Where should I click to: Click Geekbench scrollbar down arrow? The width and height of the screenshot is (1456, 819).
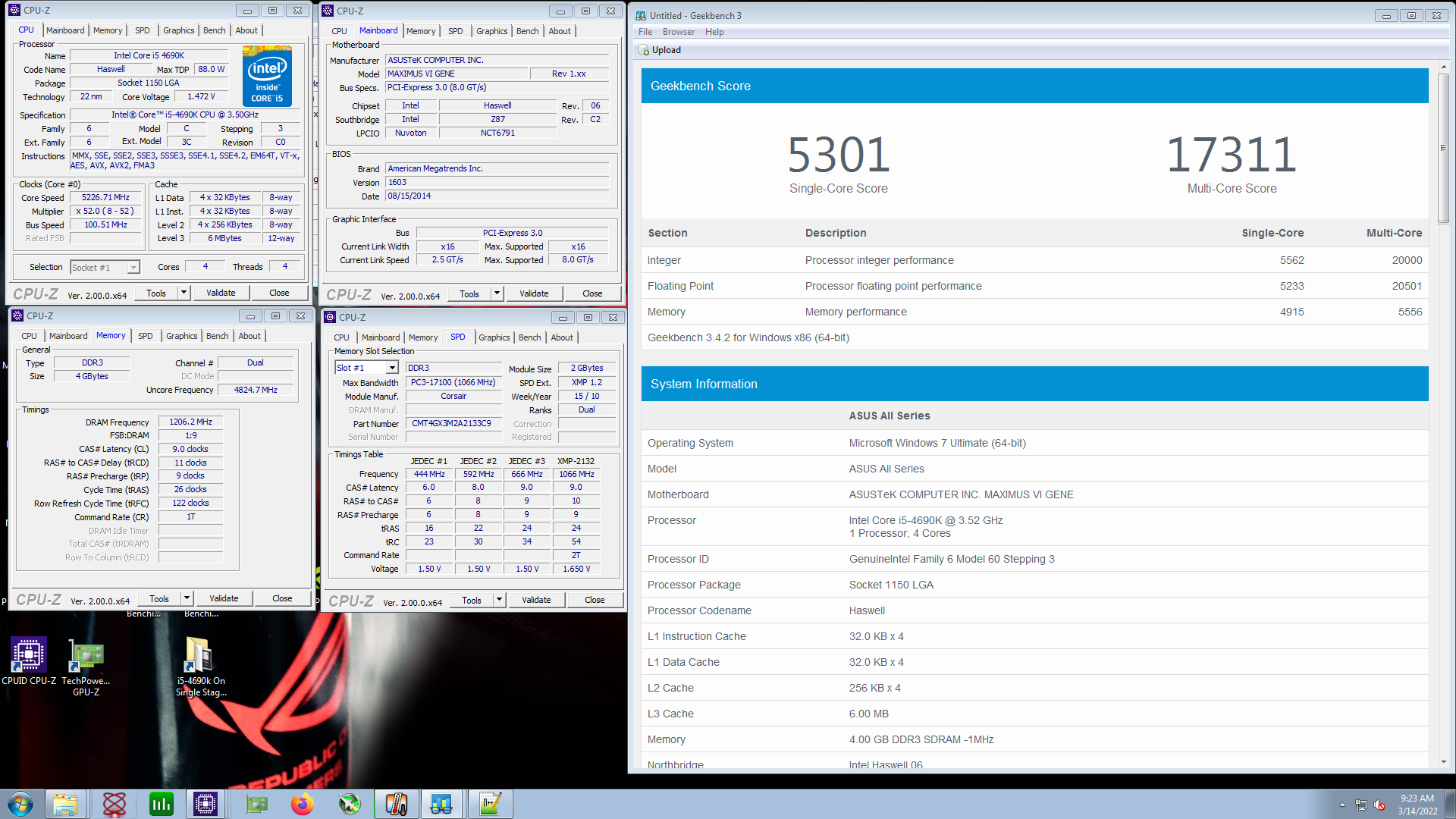point(1443,762)
